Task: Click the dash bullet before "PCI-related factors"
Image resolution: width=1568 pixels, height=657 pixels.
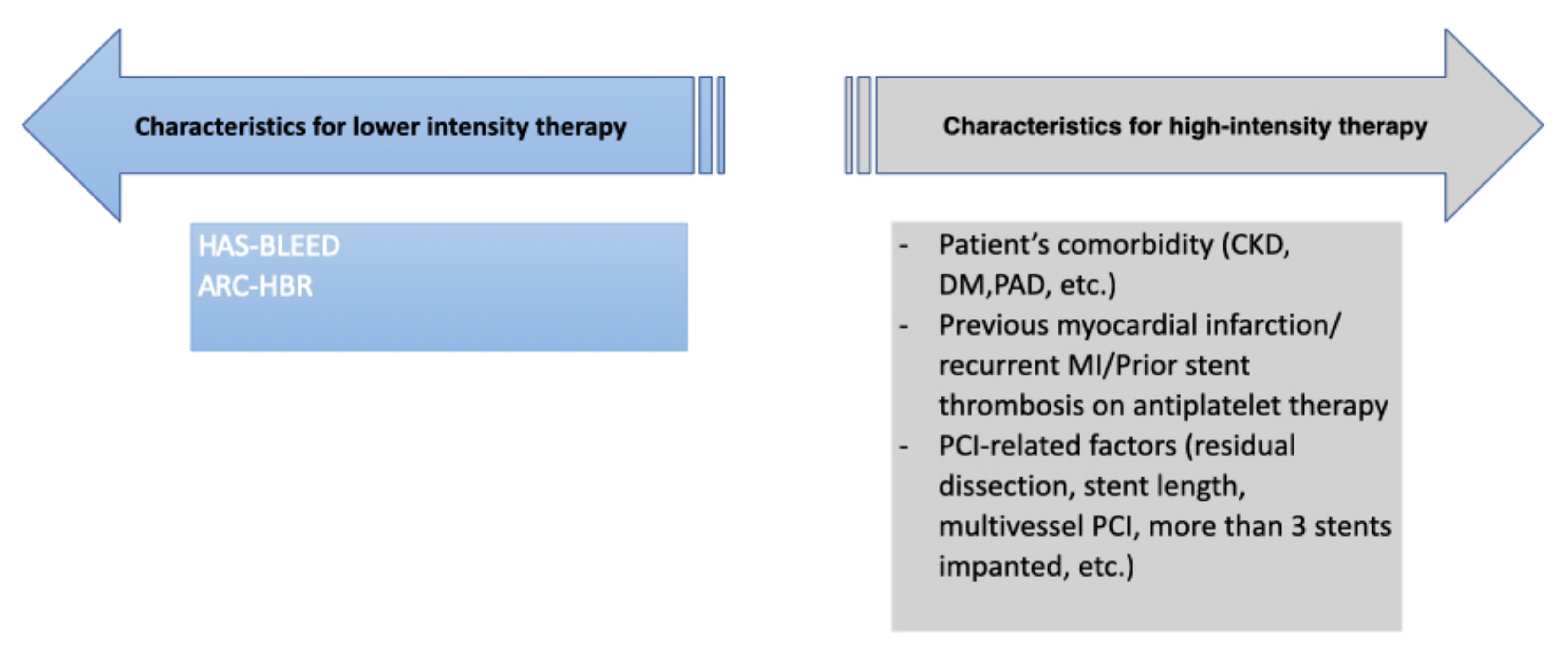Action: (x=903, y=446)
